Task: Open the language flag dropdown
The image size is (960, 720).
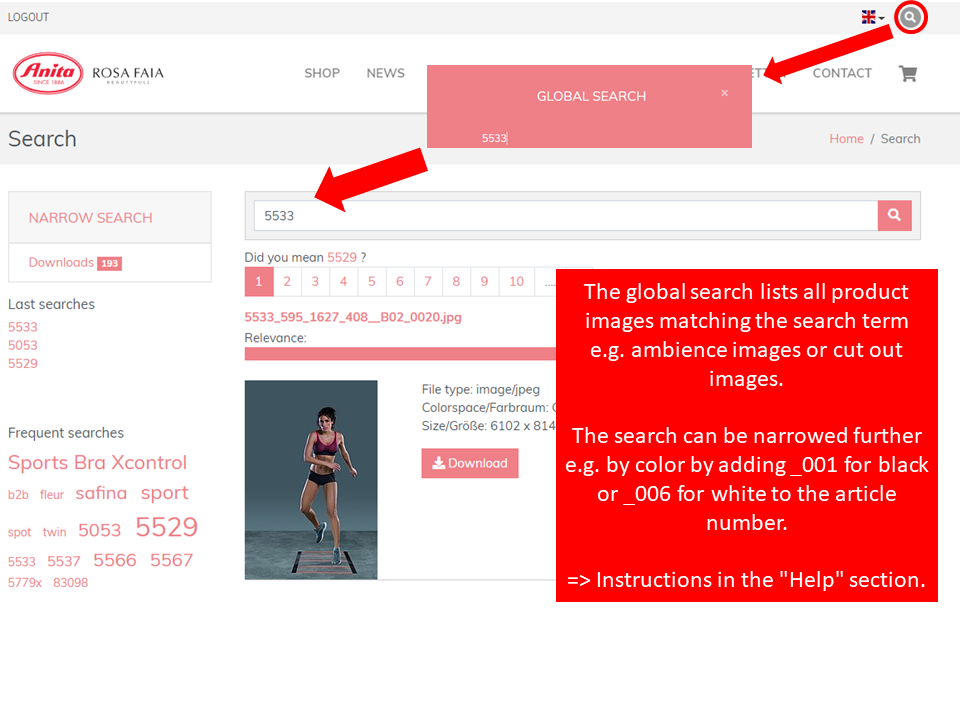Action: pos(872,17)
